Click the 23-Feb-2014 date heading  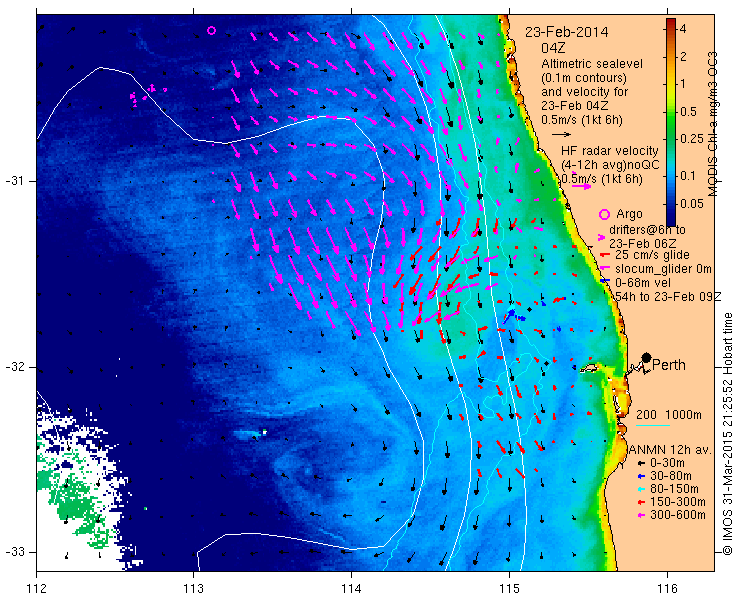tap(567, 33)
